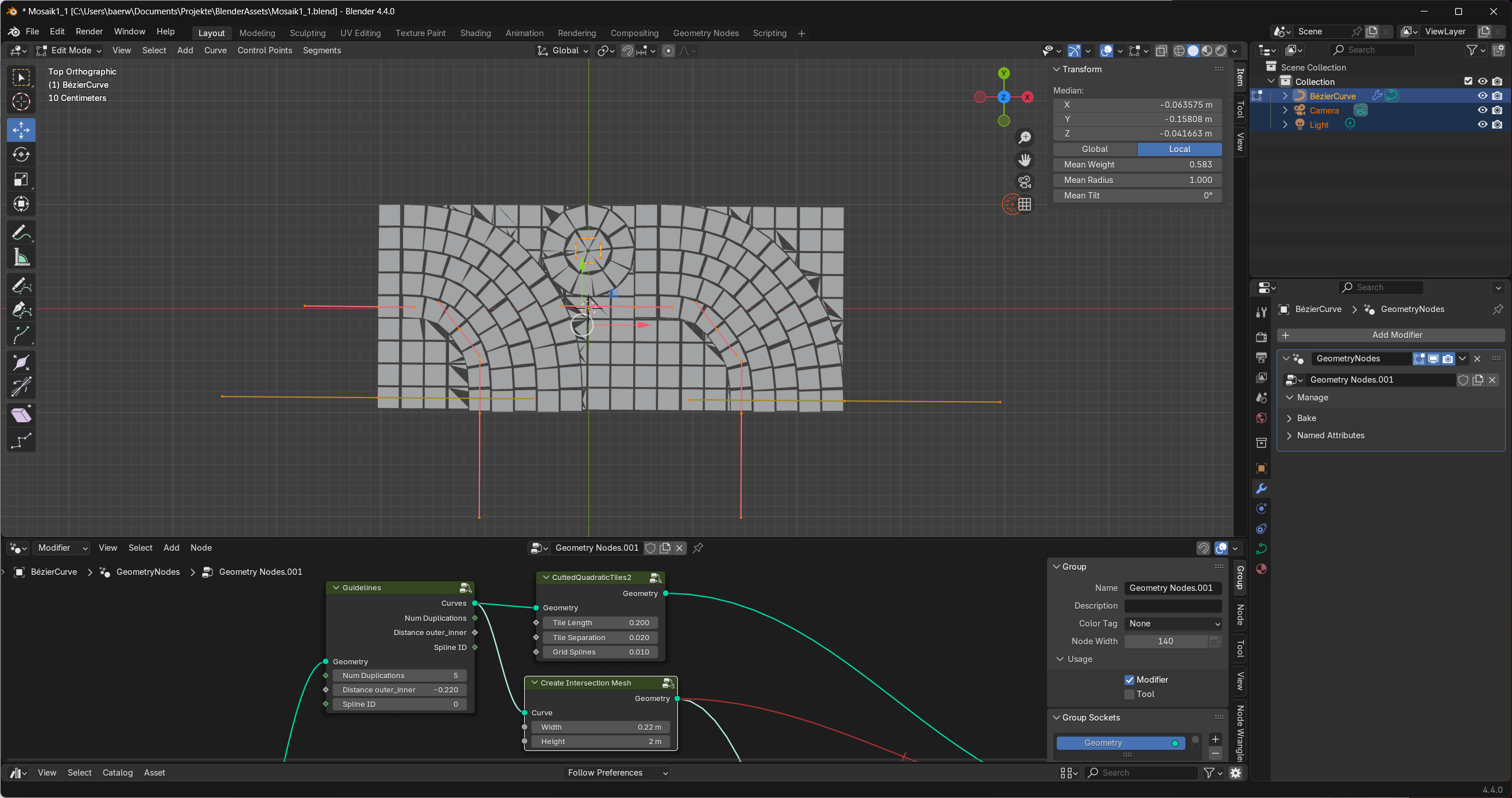
Task: Activate the Measure tool
Action: pos(21,258)
